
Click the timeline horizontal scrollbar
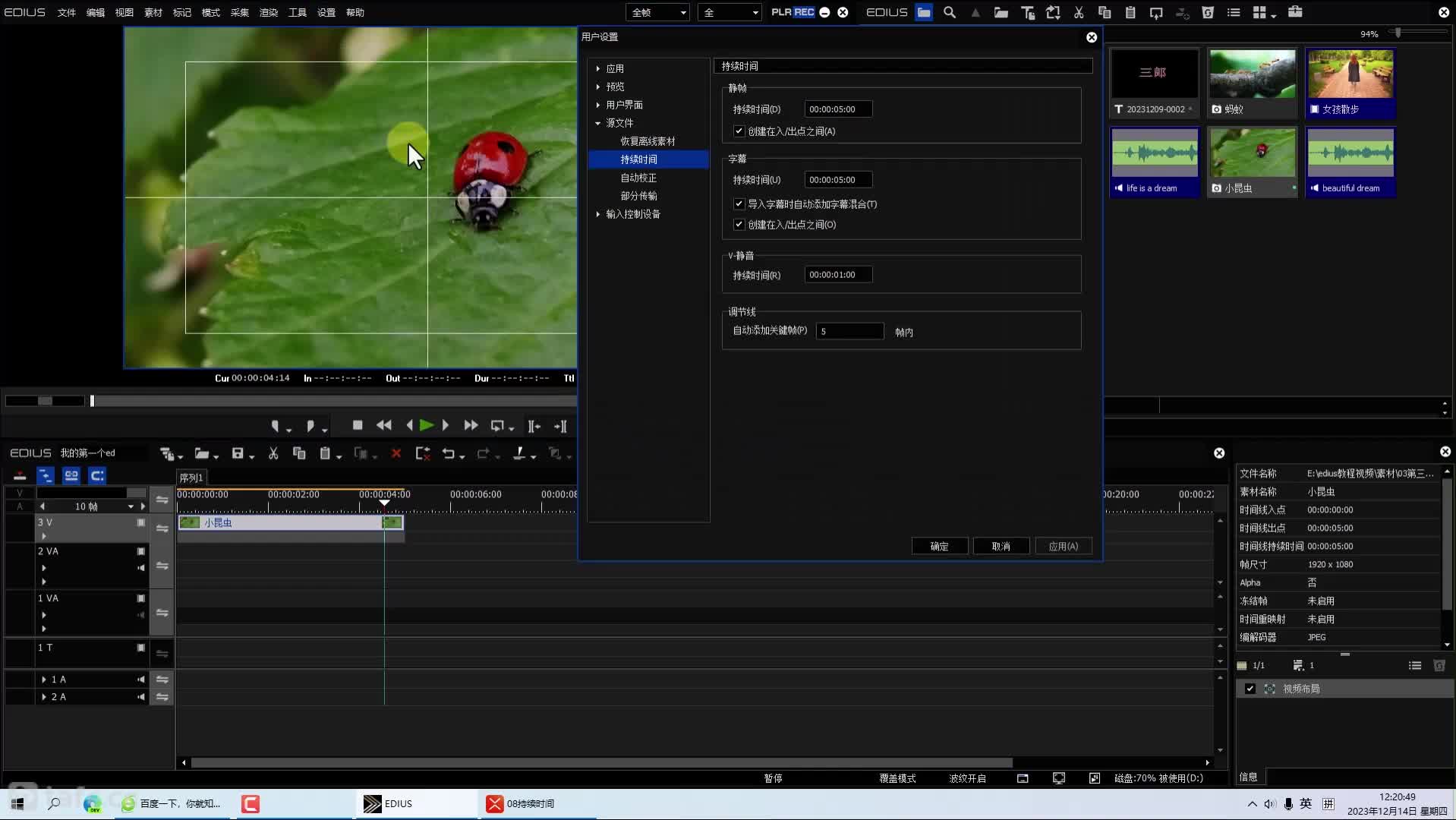tap(601, 762)
